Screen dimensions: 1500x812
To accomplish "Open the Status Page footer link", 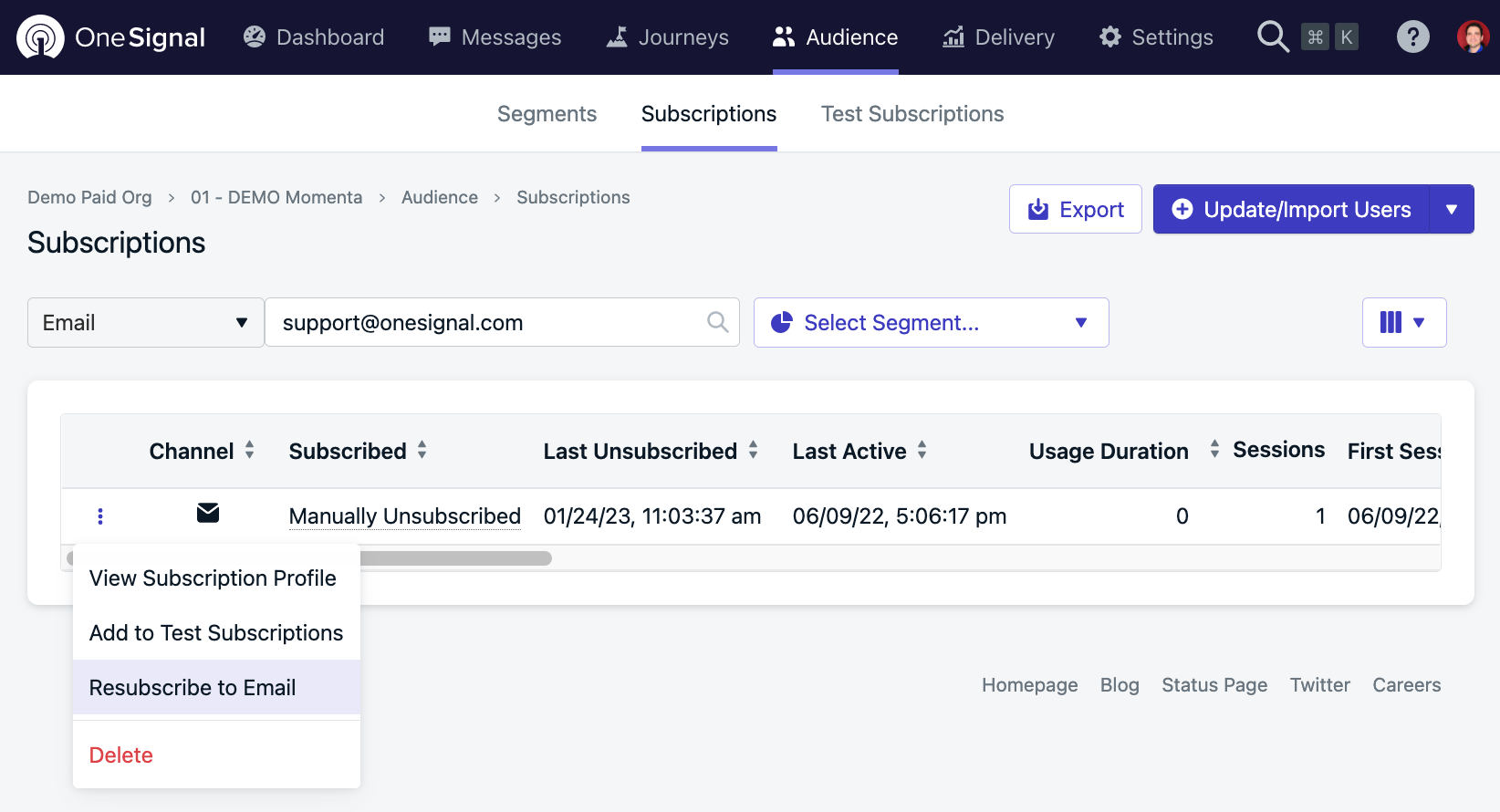I will 1214,685.
